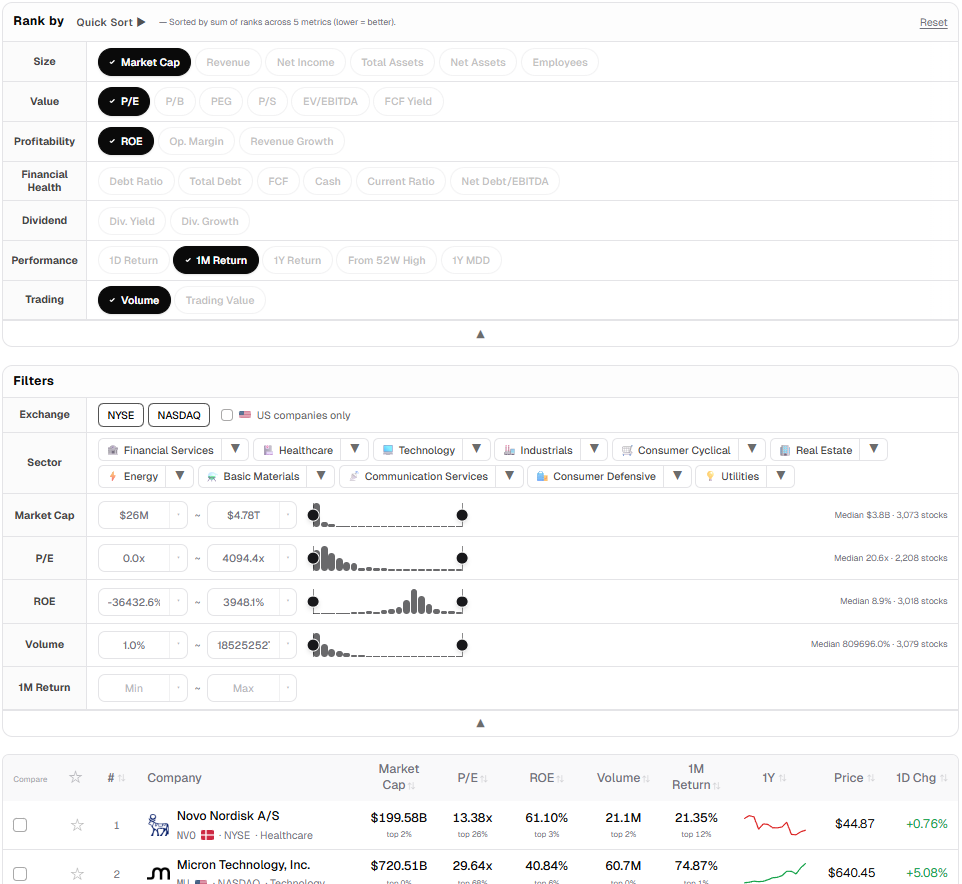This screenshot has height=884, width=962.
Task: Select EV/EBITDA value metric
Action: tap(330, 101)
